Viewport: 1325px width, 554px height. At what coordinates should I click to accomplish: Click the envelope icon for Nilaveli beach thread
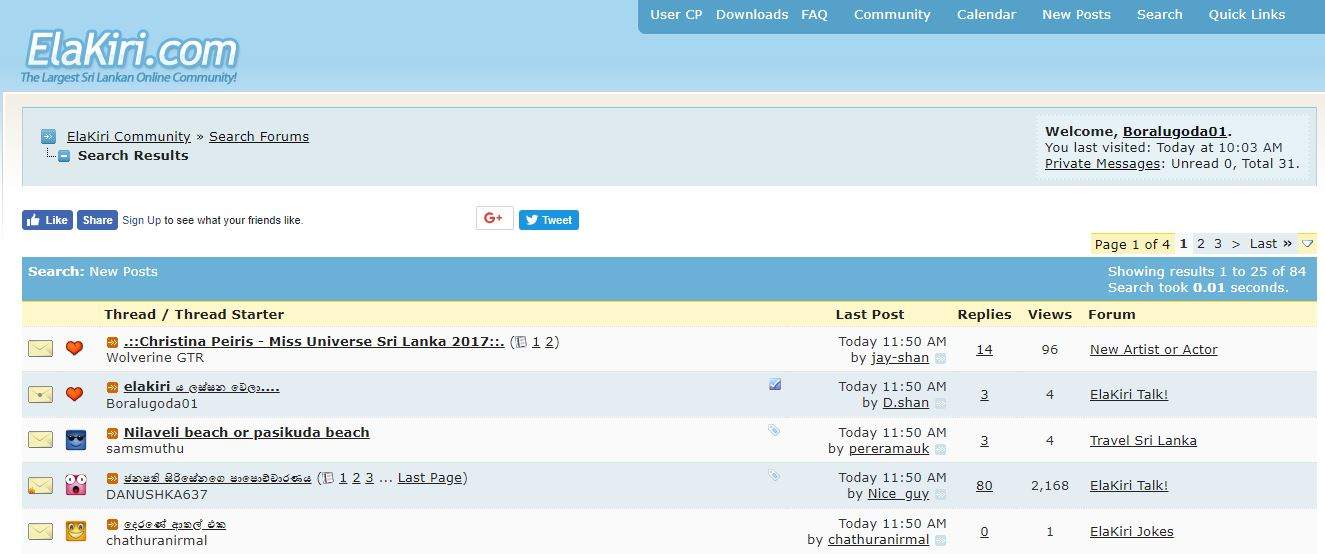[40, 440]
